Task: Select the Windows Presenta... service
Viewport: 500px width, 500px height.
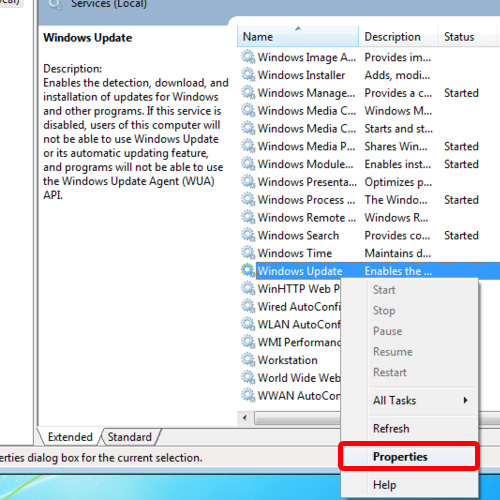Action: (307, 182)
